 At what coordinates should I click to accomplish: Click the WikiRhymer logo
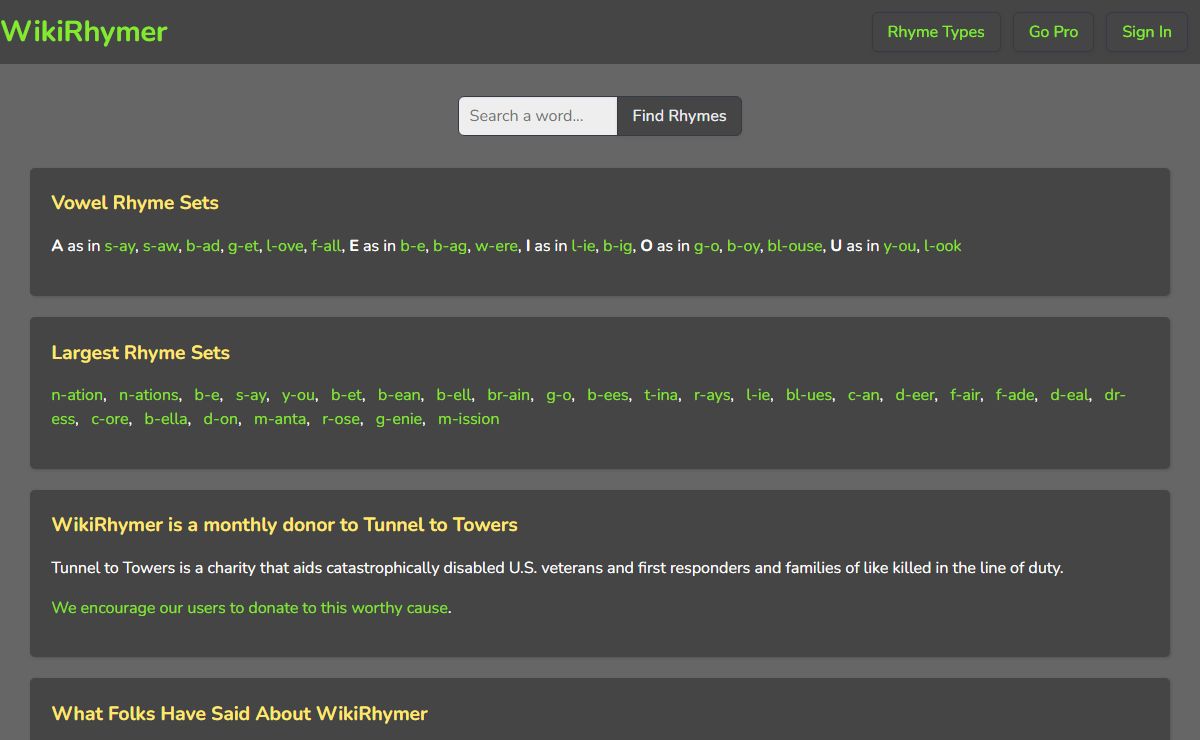point(84,32)
